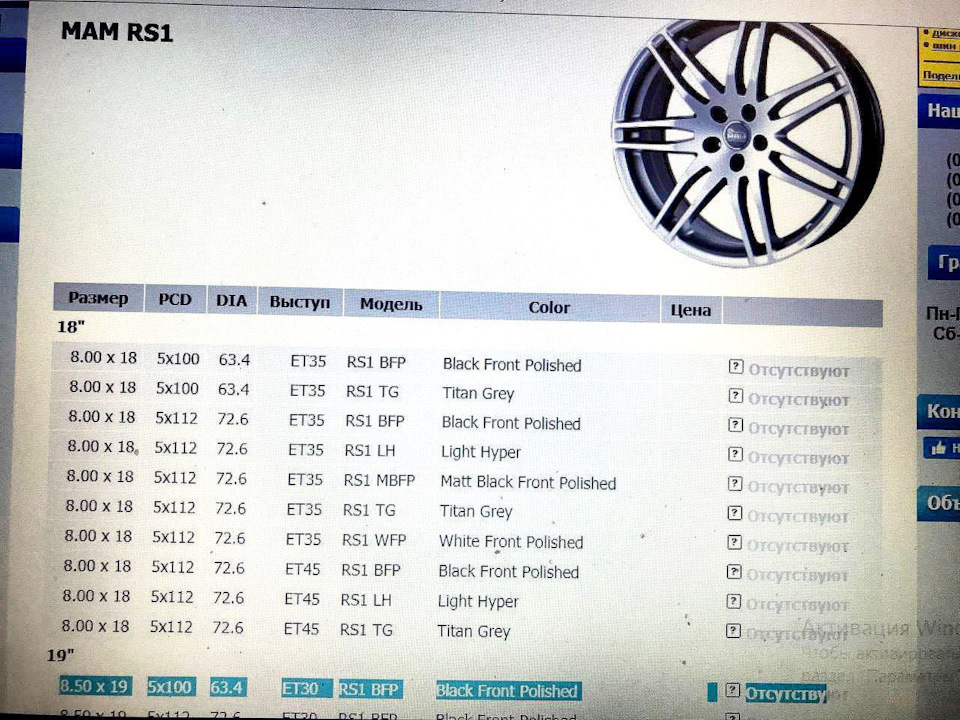
Task: Click the 'Отсутствуют' link in the 5x100 RS1 TG row
Action: 798,400
